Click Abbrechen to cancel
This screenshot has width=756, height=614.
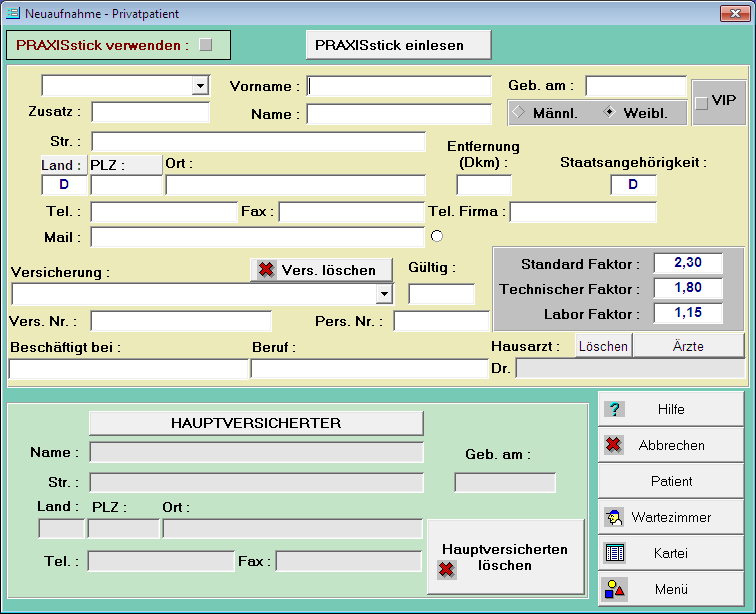coord(671,445)
